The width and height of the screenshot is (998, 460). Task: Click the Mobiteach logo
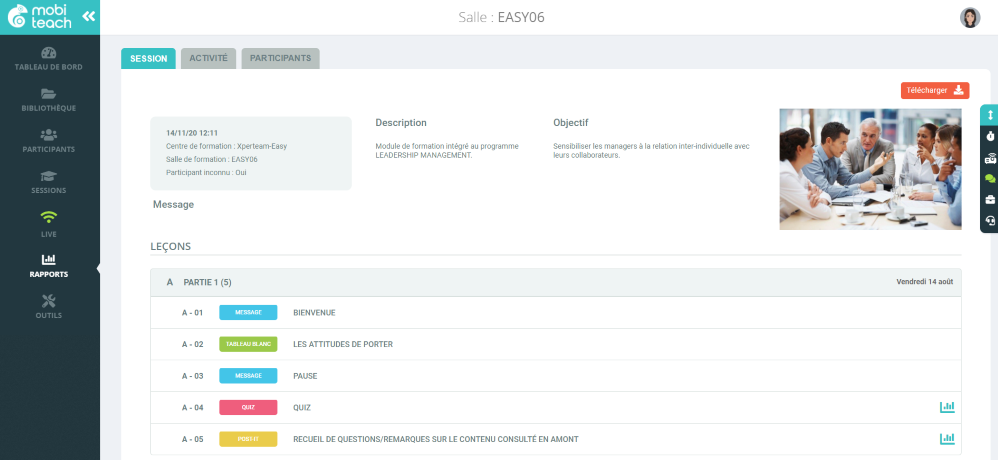(39, 17)
